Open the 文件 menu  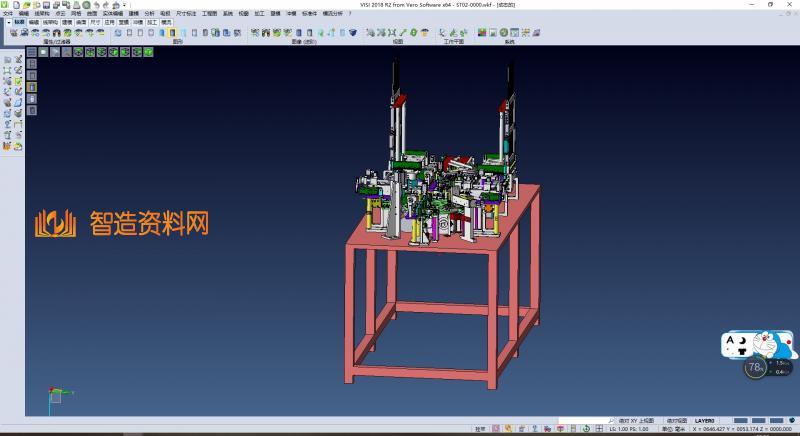pyautogui.click(x=8, y=13)
